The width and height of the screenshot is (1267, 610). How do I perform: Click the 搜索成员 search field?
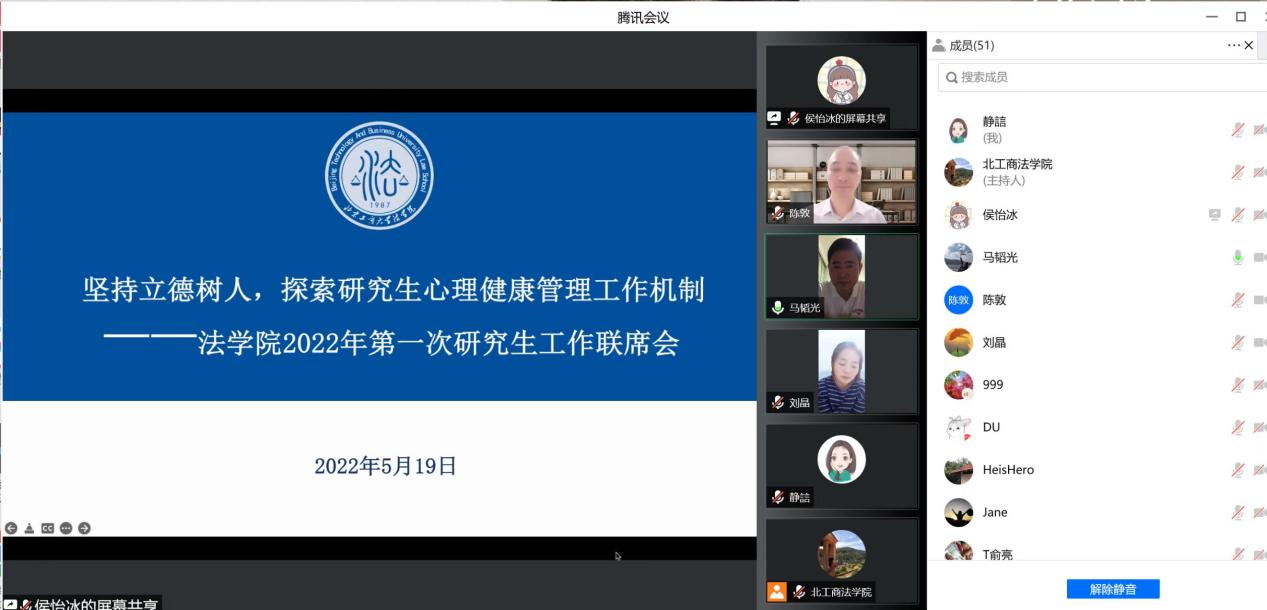(1100, 77)
